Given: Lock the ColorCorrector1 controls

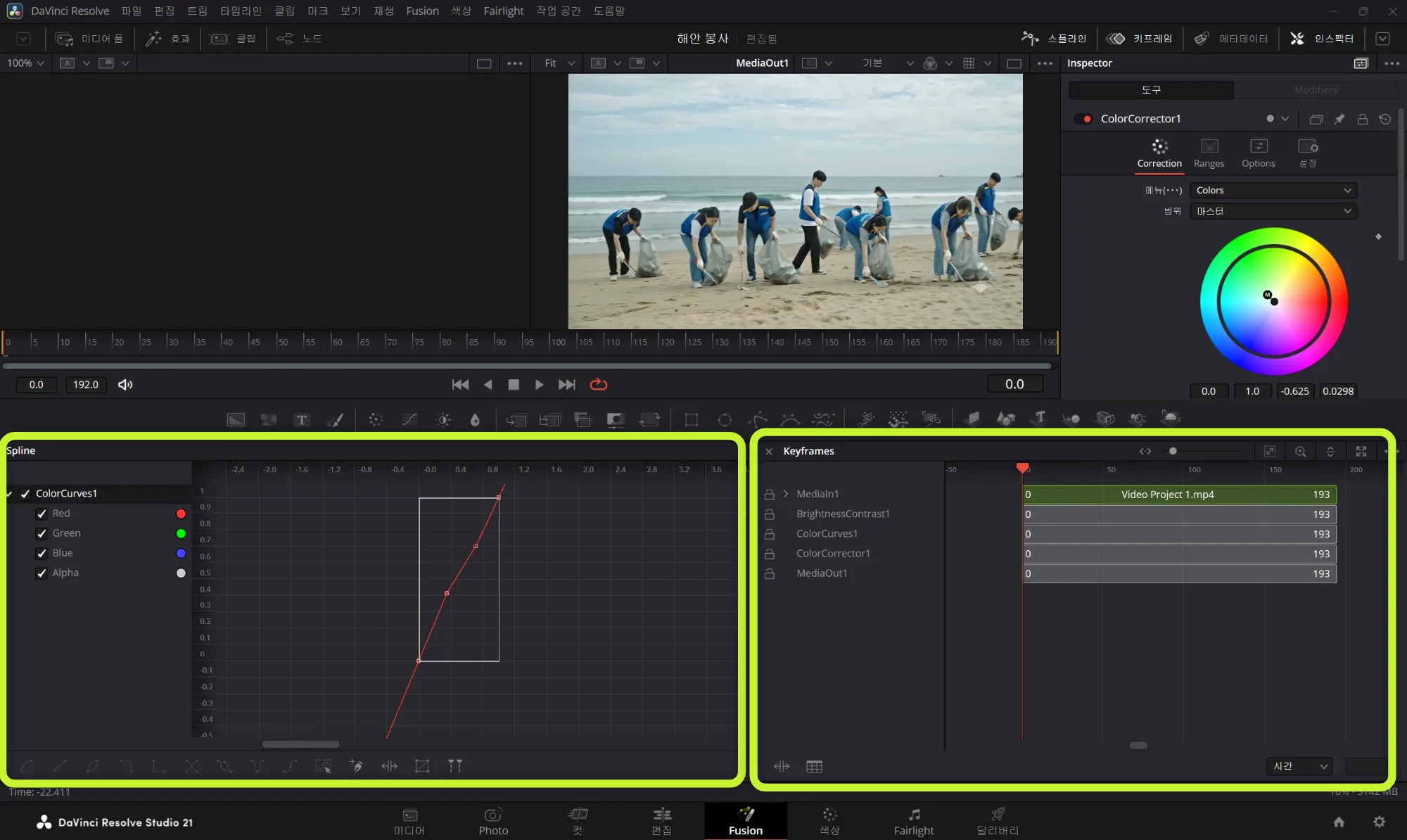Looking at the screenshot, I should 1363,119.
